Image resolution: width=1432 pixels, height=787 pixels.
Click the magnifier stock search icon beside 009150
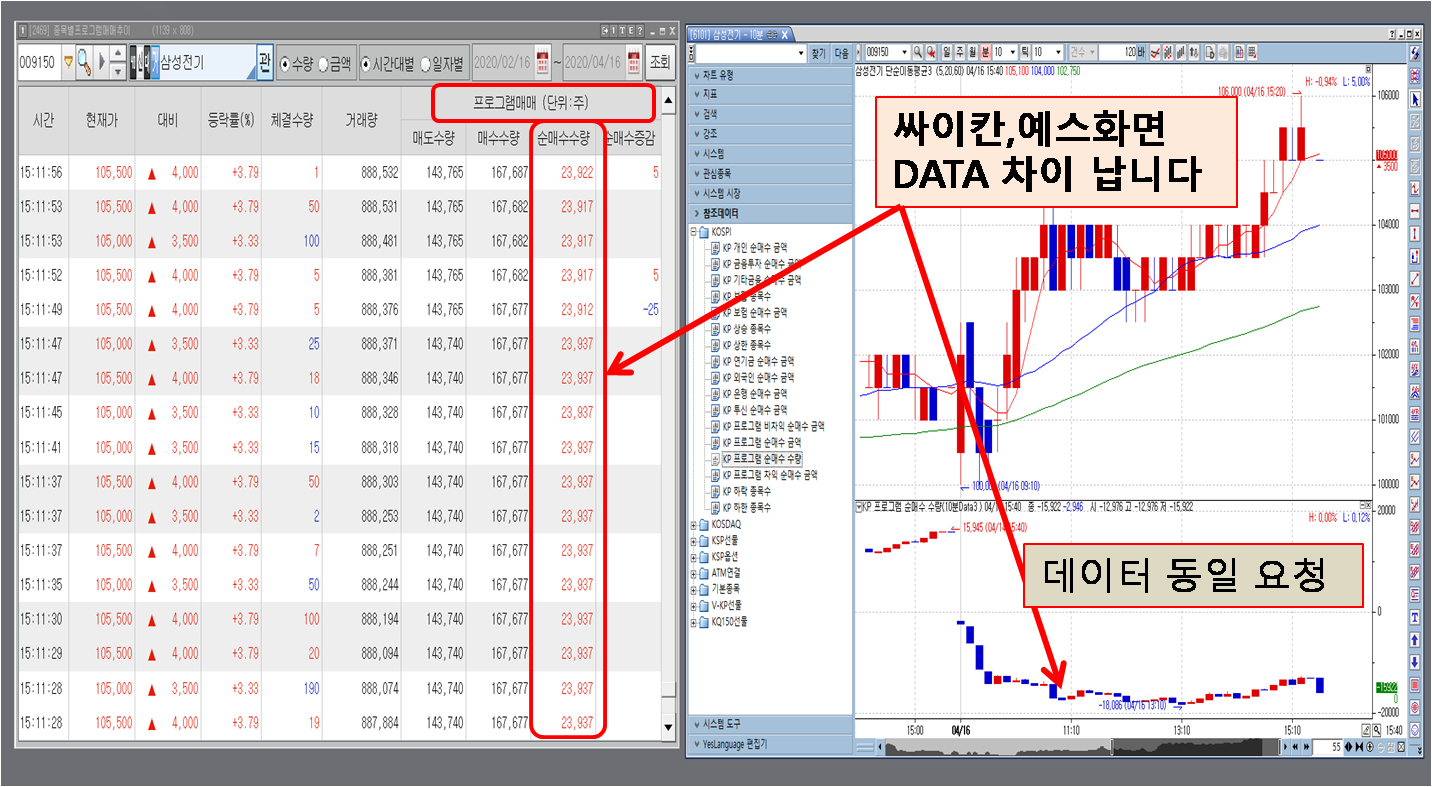tap(85, 63)
